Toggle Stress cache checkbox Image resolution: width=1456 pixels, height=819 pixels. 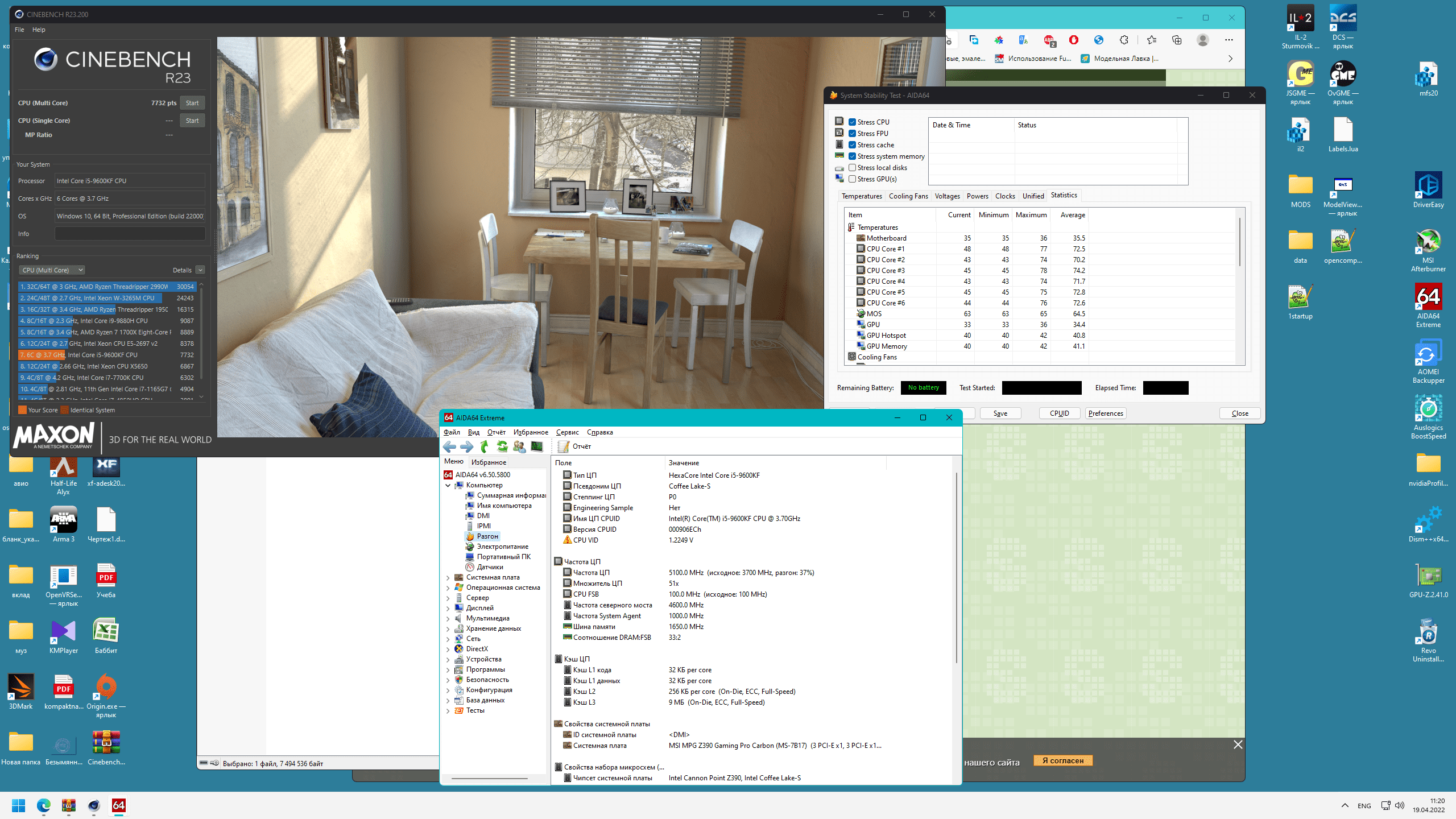853,145
